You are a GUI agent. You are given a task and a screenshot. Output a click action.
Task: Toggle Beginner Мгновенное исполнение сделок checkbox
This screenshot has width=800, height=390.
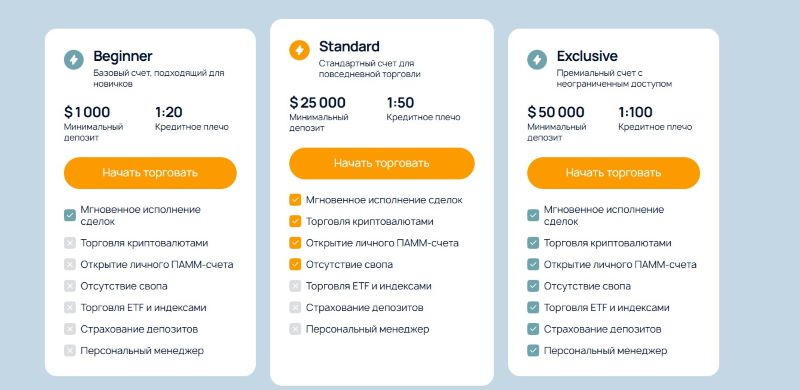click(70, 215)
